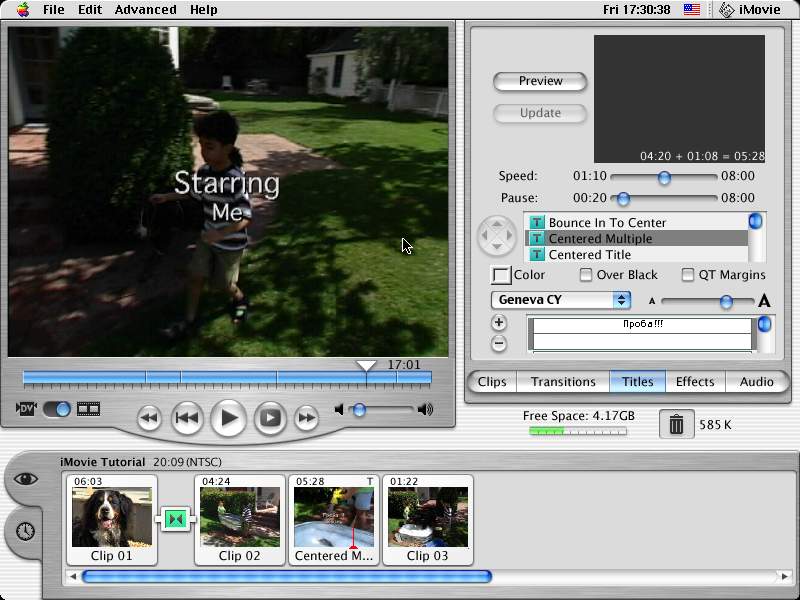This screenshot has width=800, height=600.
Task: Click the DV camera mode icon
Action: coord(26,409)
